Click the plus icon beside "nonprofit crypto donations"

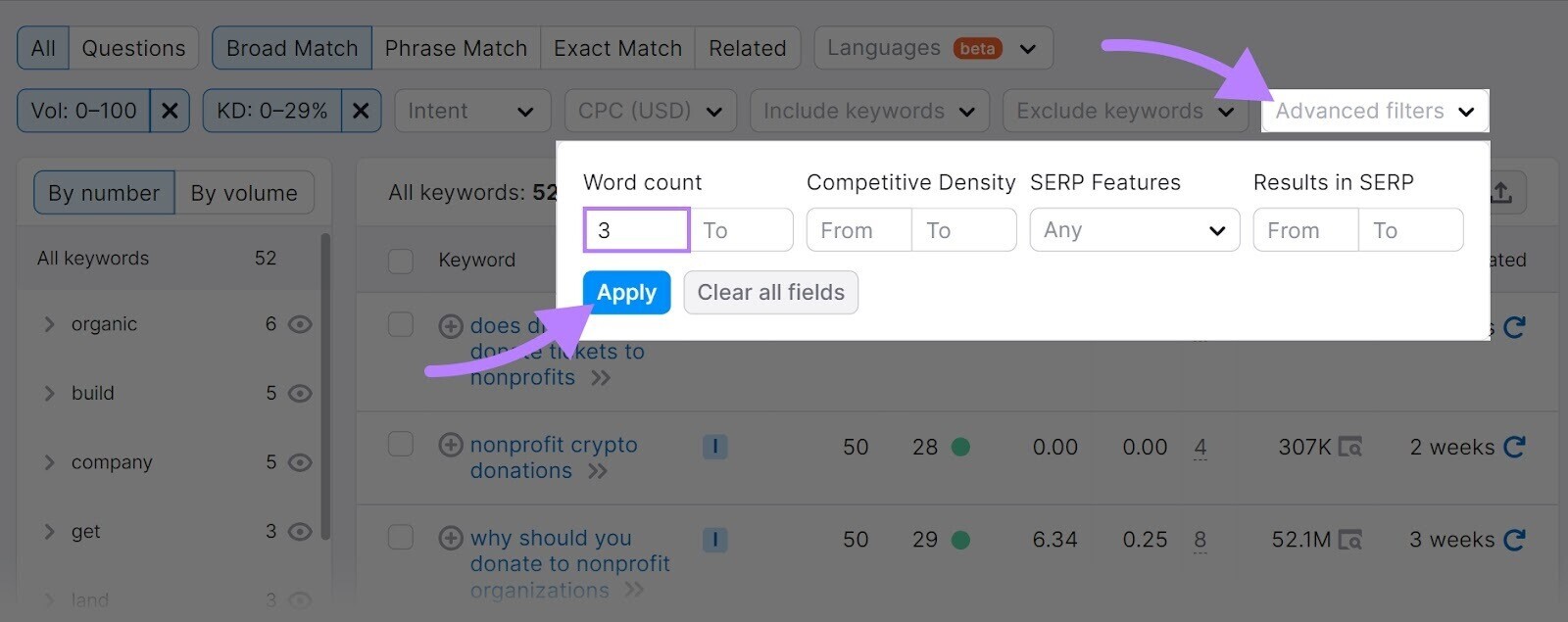450,445
